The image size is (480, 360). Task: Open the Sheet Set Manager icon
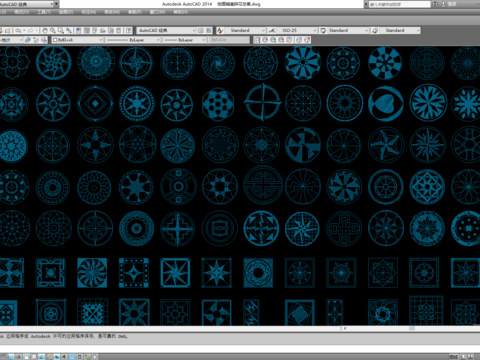click(x=103, y=30)
